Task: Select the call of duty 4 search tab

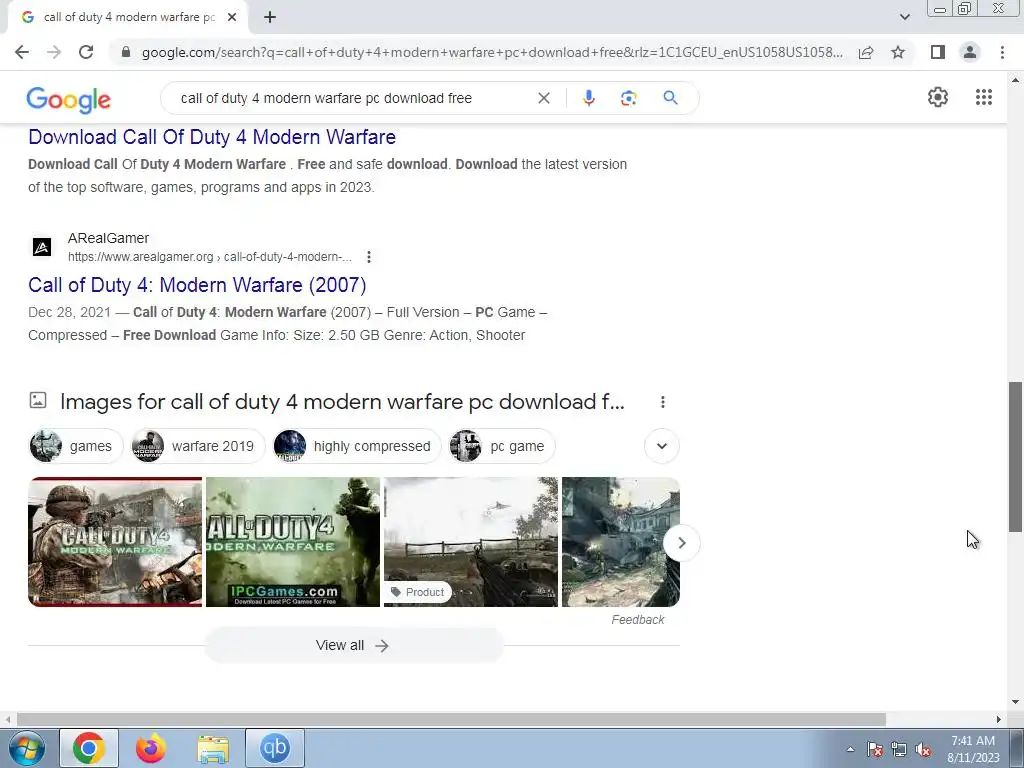Action: (x=127, y=17)
